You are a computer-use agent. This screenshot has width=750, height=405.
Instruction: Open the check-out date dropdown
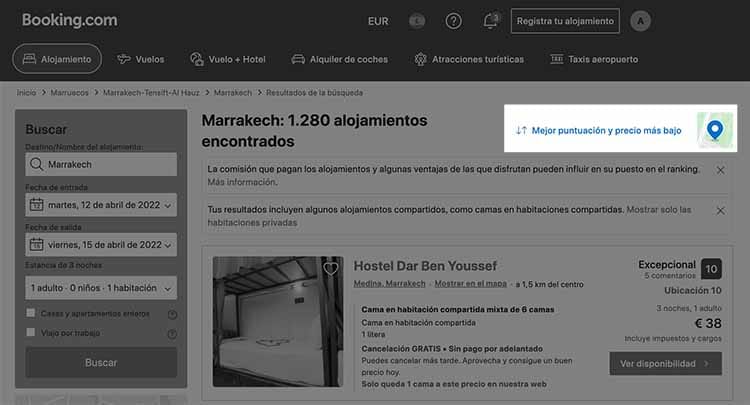[101, 245]
